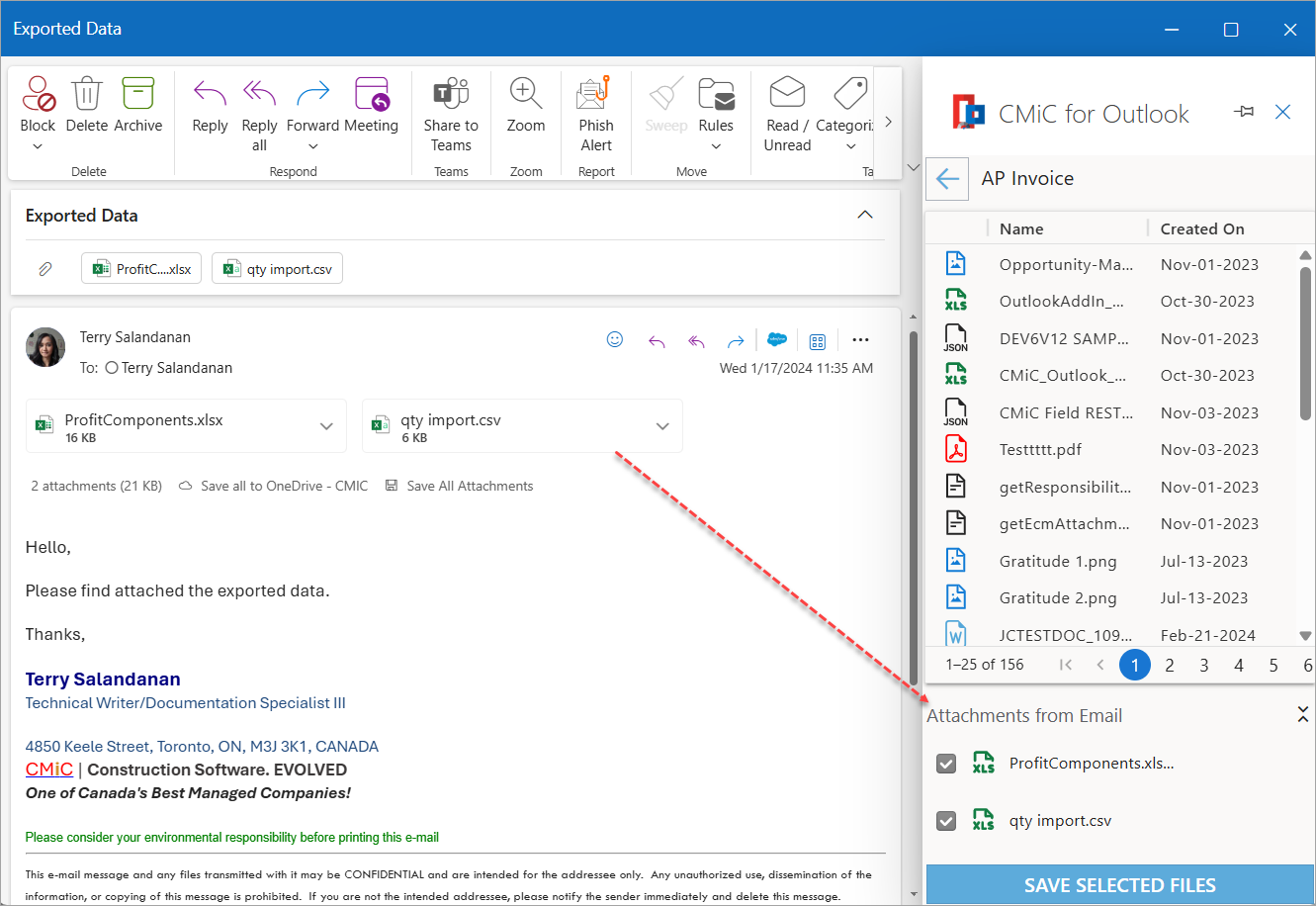Select the Gratitude 1.png row

click(x=1110, y=561)
